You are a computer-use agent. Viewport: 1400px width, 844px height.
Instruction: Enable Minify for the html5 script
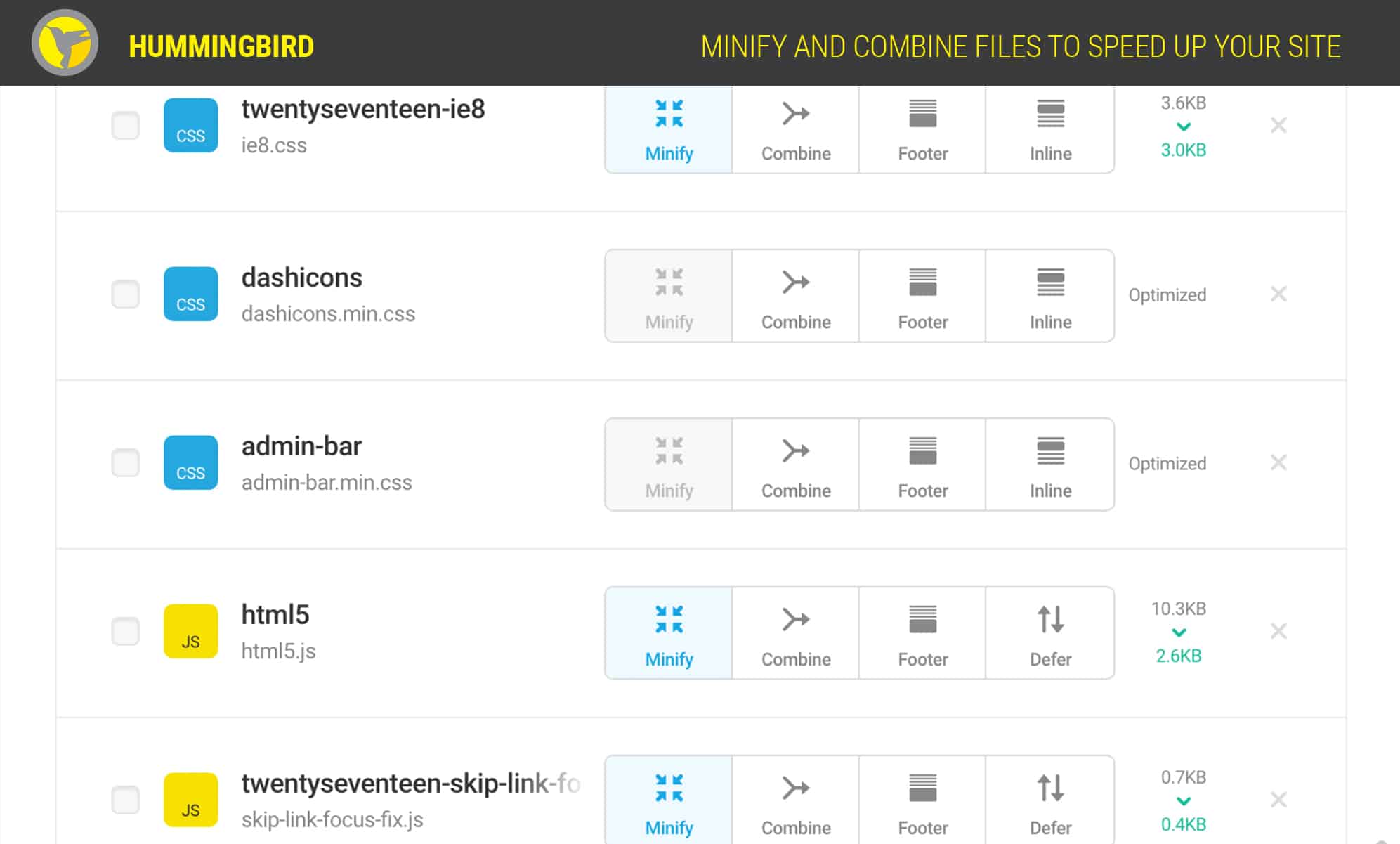coord(667,631)
